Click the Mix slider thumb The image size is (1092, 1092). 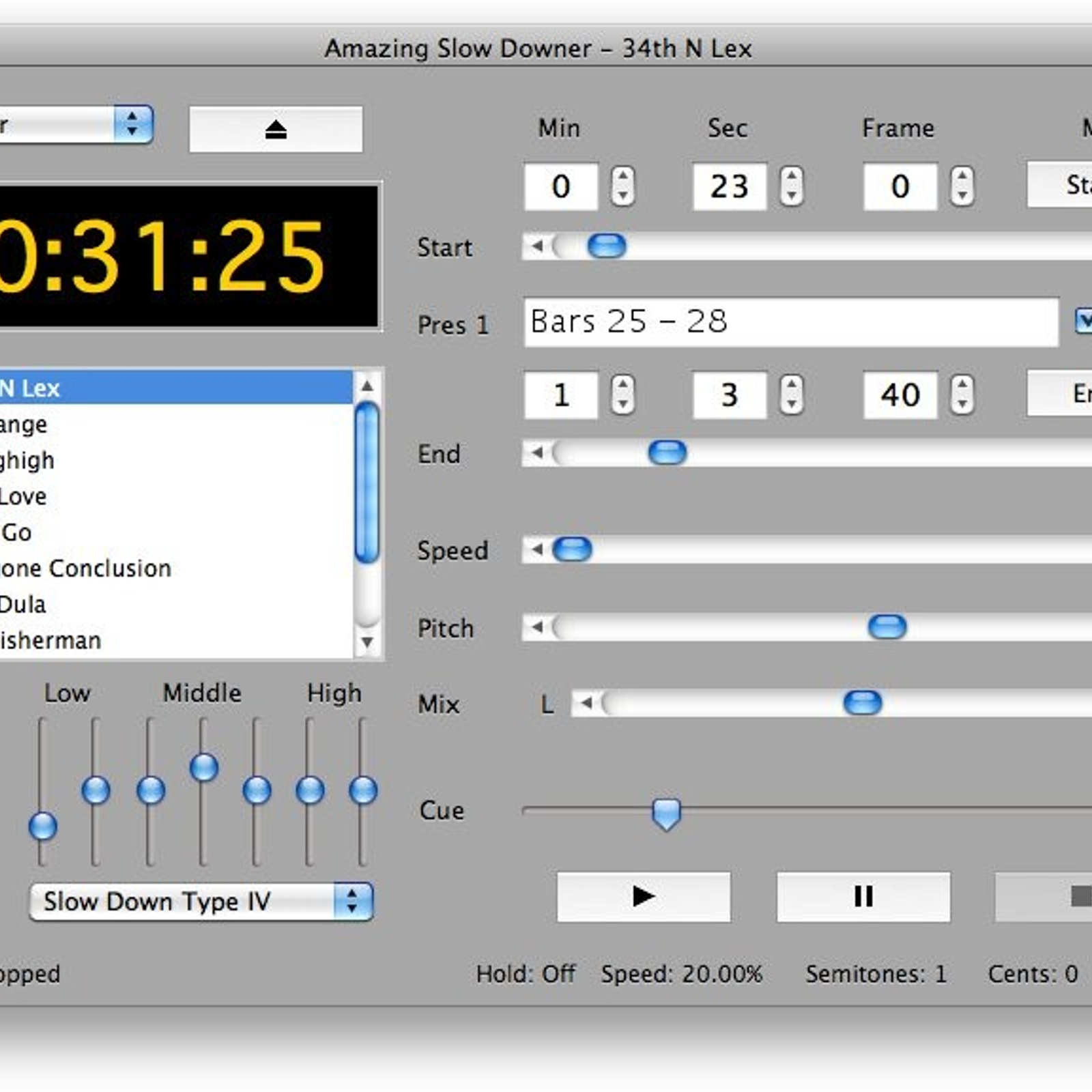click(863, 702)
